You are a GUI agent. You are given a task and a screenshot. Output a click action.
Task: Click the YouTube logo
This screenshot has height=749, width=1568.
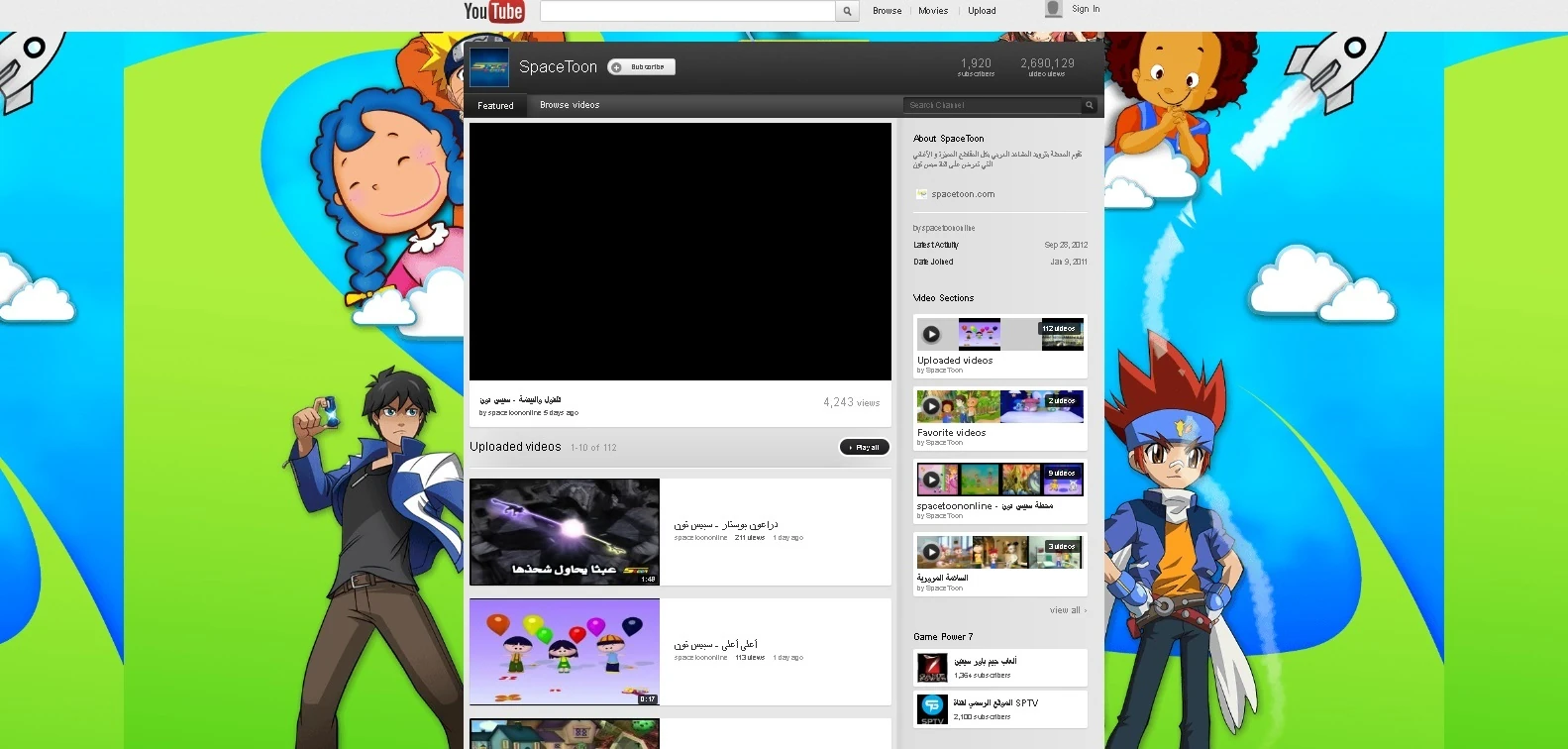pos(493,11)
